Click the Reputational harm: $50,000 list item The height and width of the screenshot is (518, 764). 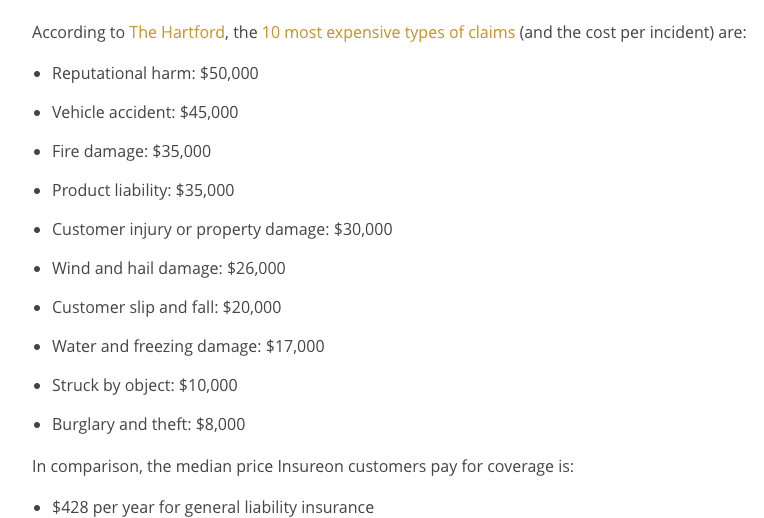click(x=155, y=73)
